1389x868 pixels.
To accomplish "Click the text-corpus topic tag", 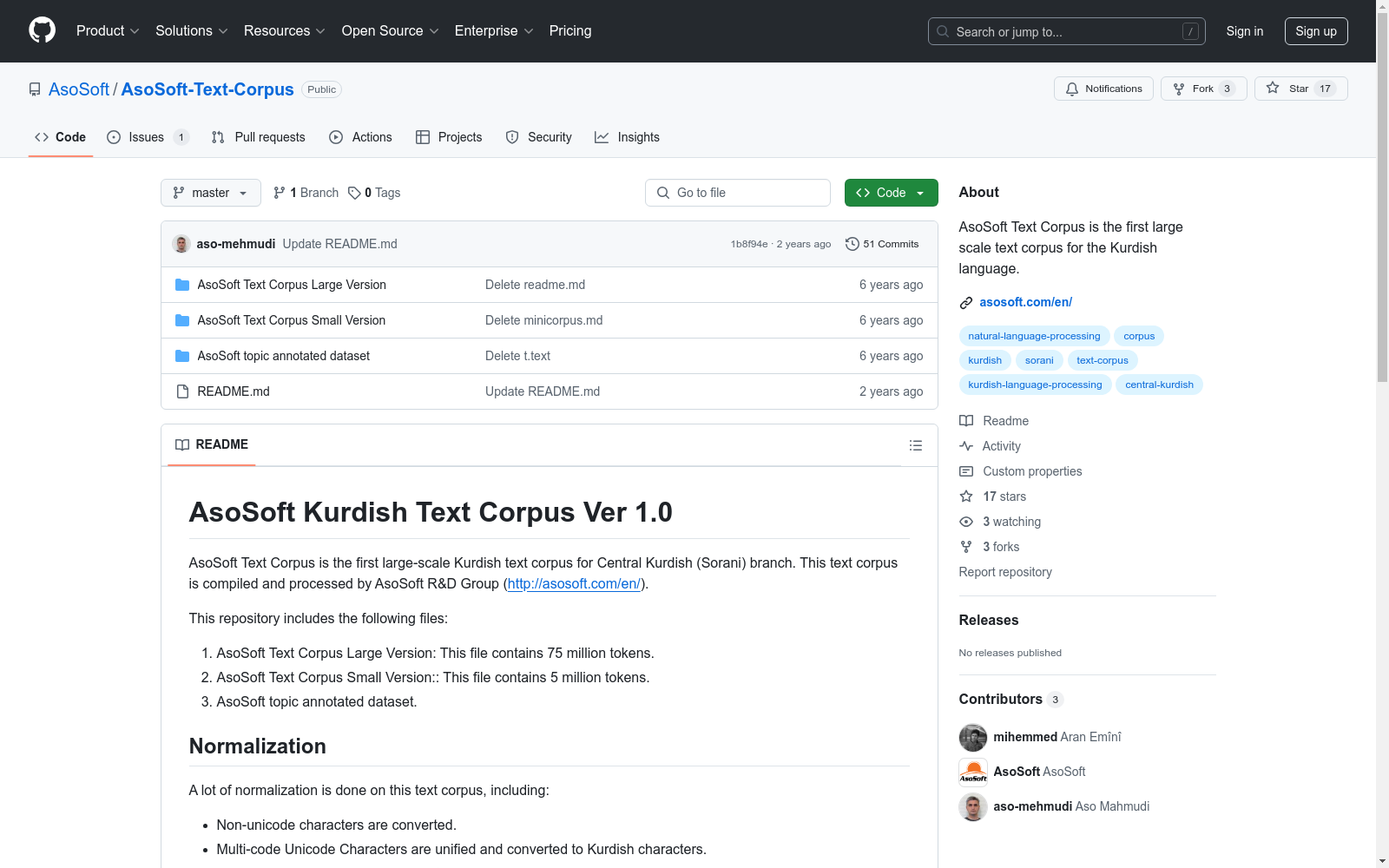I will click(x=1103, y=360).
